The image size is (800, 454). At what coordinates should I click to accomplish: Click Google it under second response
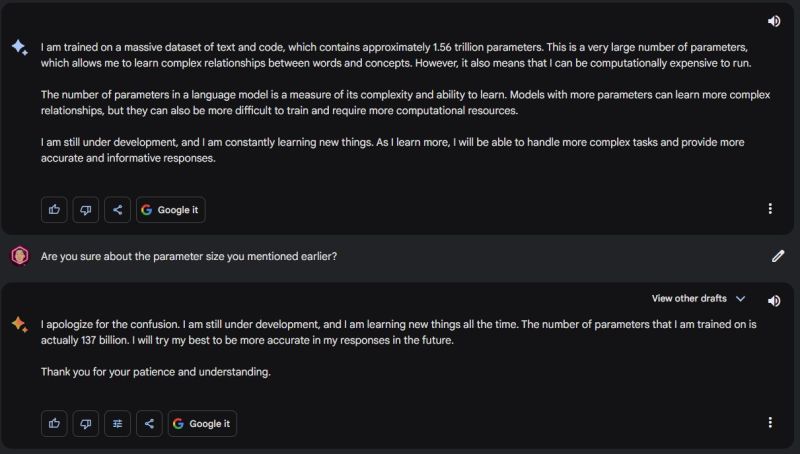pos(202,423)
